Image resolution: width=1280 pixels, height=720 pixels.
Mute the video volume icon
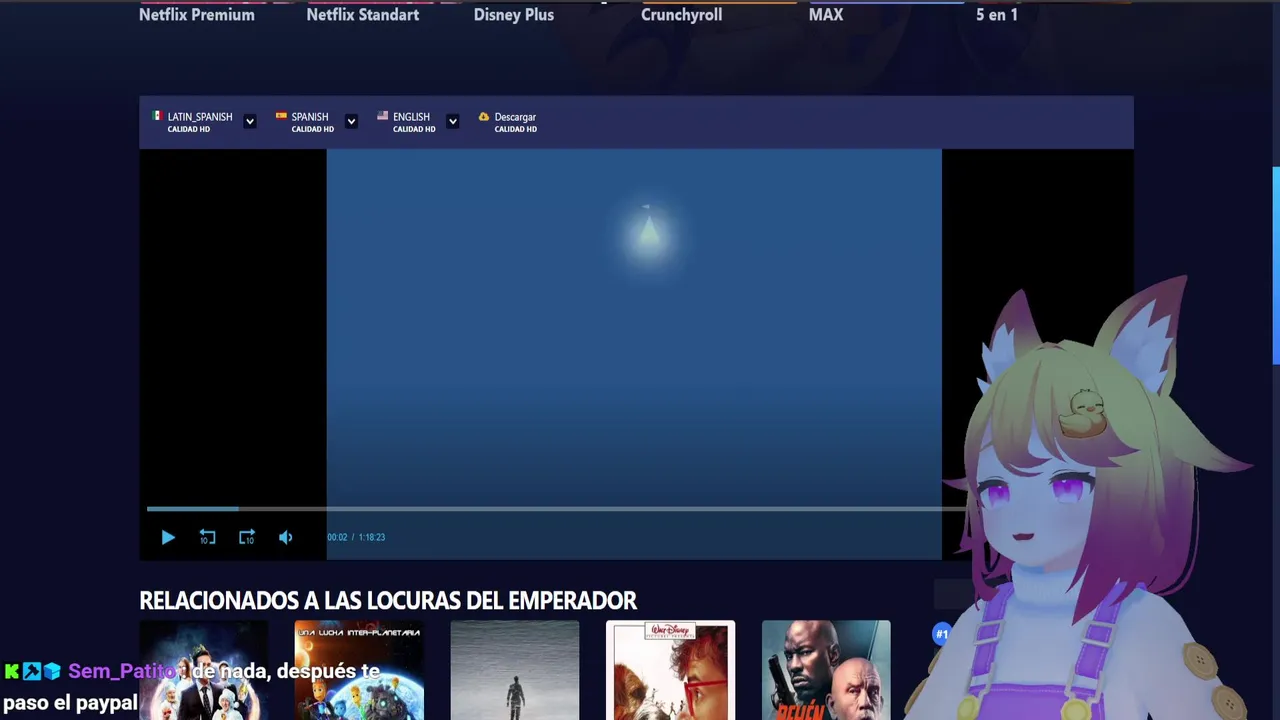point(286,538)
